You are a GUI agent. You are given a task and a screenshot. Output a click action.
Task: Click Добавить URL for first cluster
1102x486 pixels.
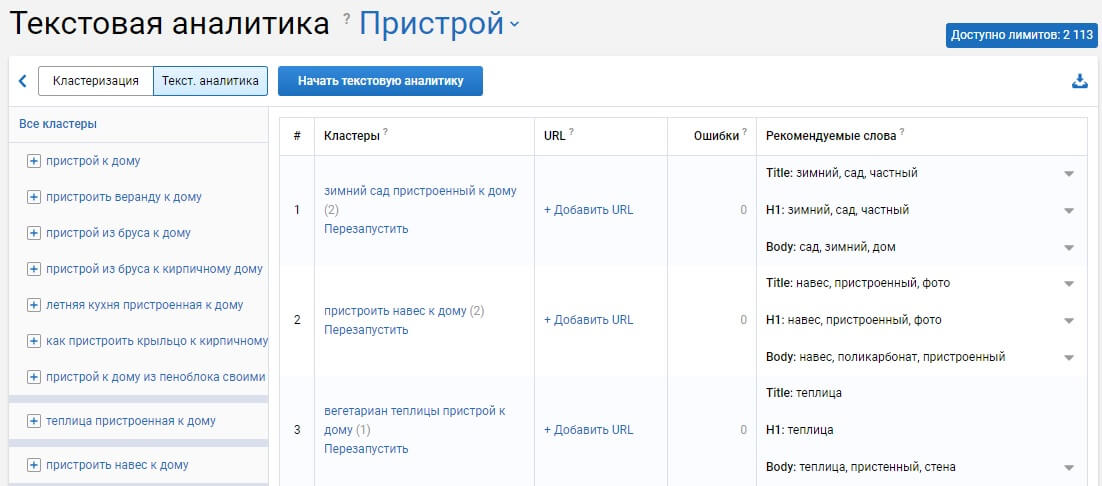tap(588, 210)
